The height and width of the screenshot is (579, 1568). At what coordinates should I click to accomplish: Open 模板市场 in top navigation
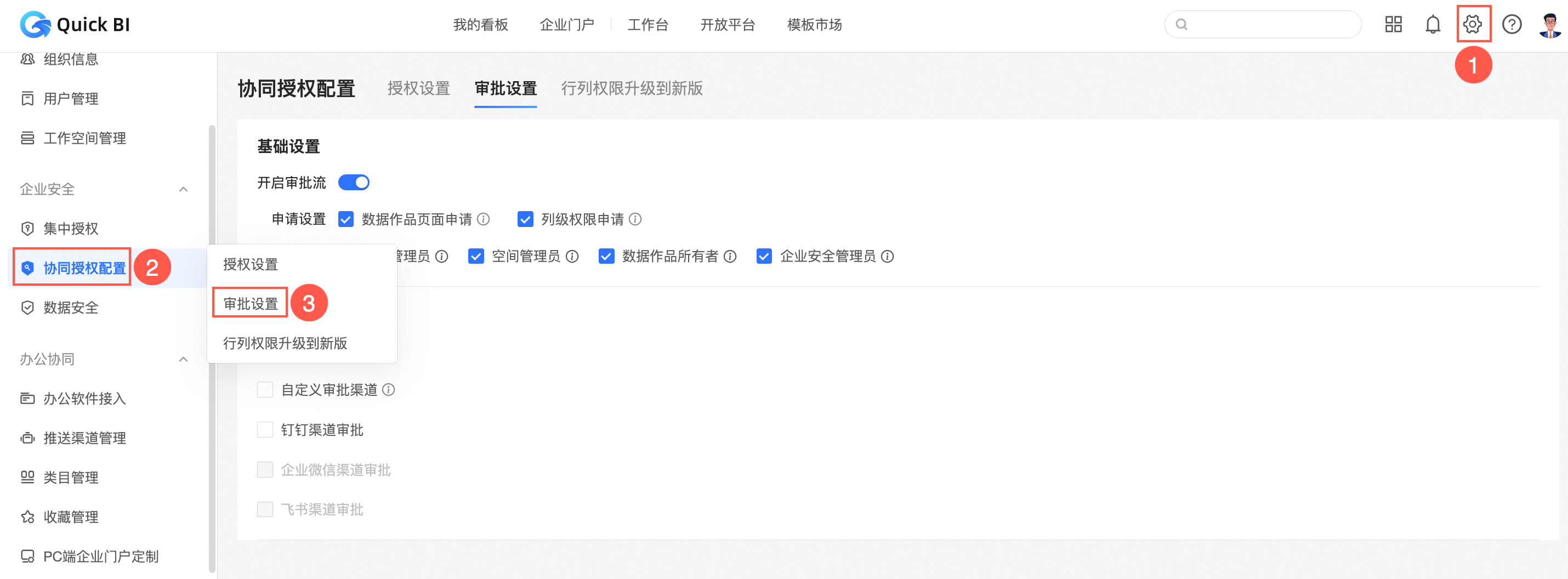coord(815,24)
